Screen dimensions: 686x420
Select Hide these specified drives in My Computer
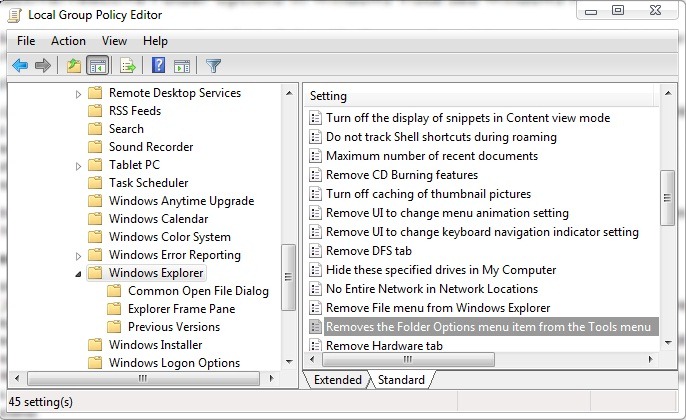pyautogui.click(x=441, y=270)
